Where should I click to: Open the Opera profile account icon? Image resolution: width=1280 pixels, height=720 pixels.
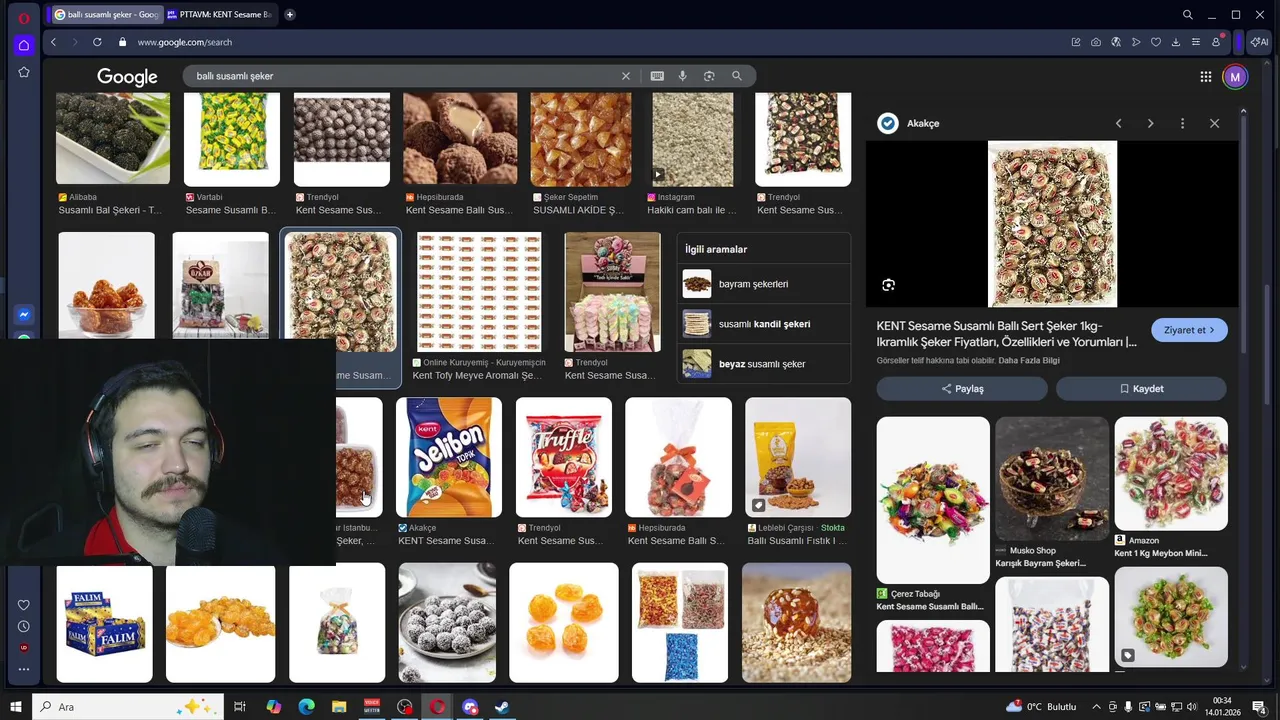[x=1216, y=42]
